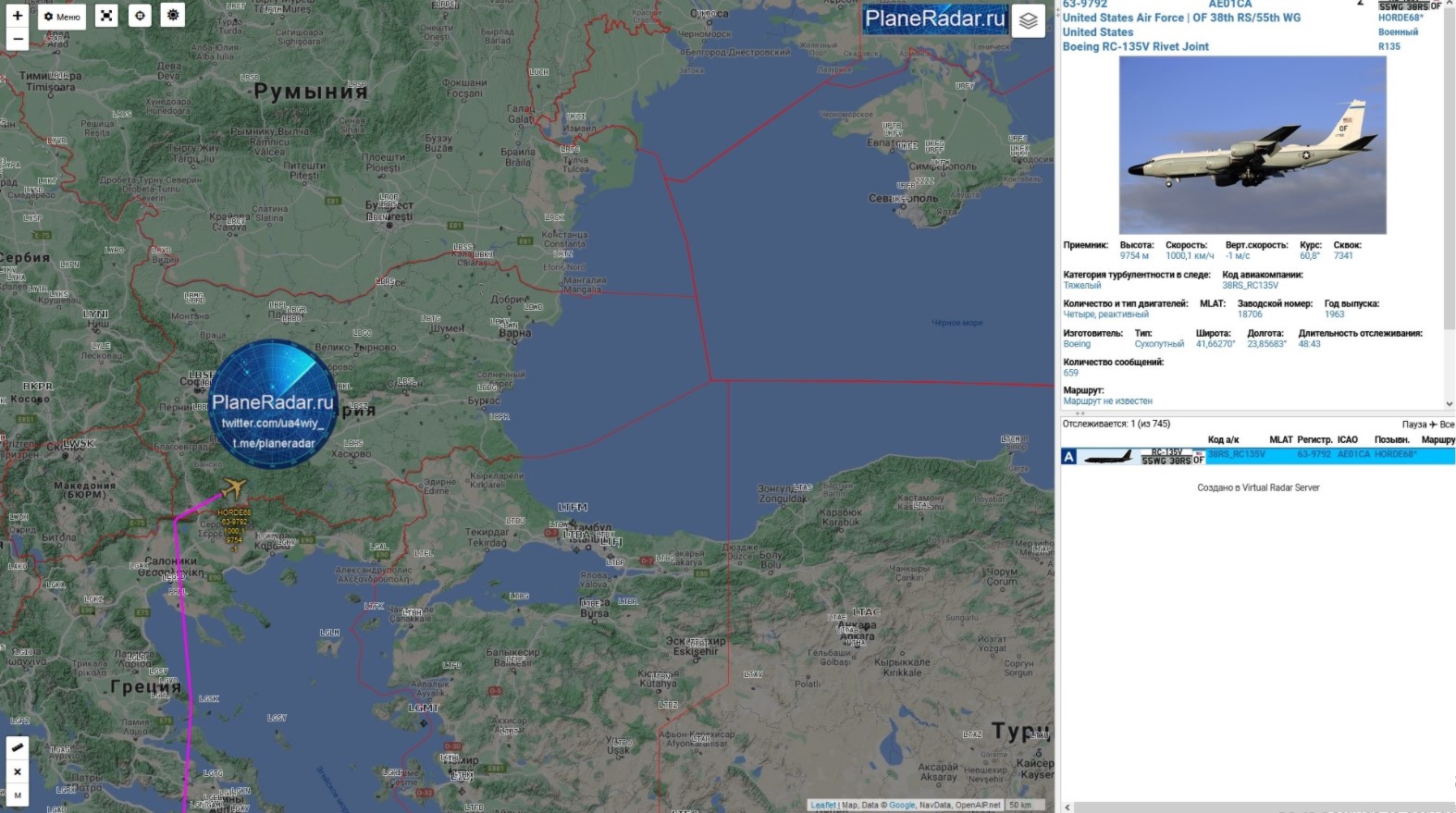
Task: Click the Сухопутный type value
Action: [x=1159, y=344]
